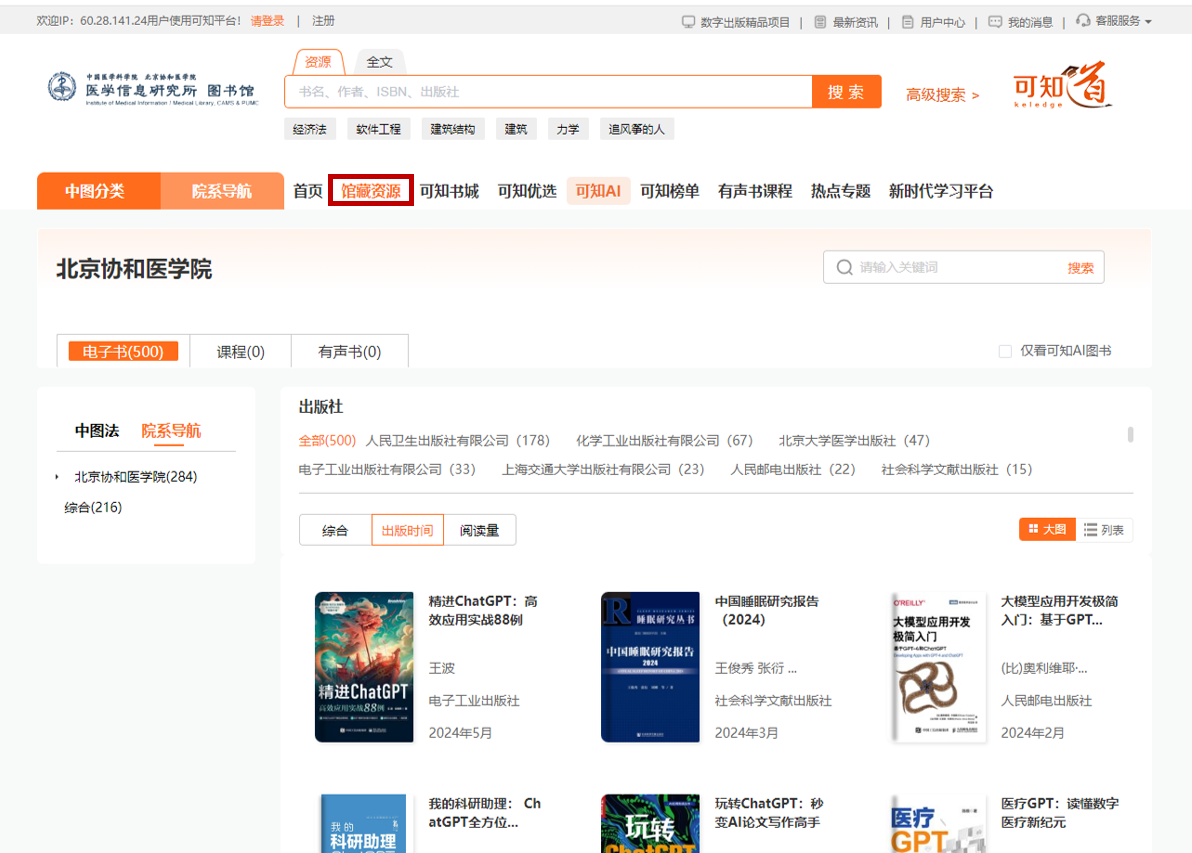Viewport: 1192px width, 853px height.
Task: Sort results by 阅读量
Action: tap(480, 531)
